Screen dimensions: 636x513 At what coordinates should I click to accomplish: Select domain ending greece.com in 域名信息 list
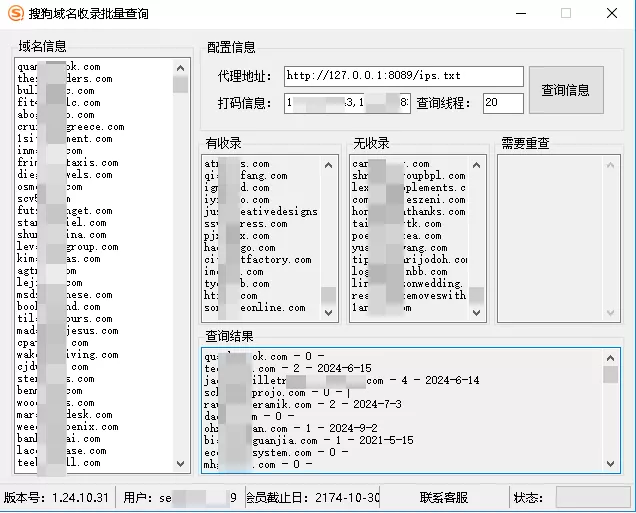[x=71, y=127]
